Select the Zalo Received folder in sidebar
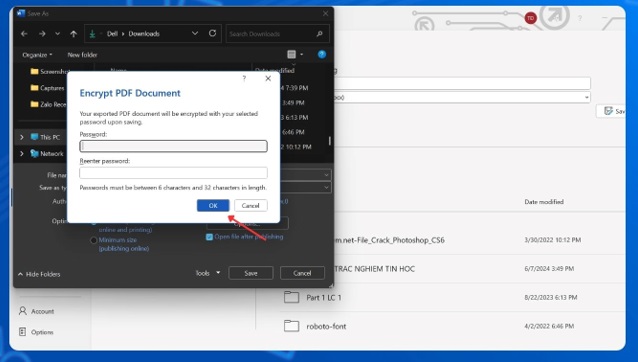This screenshot has width=638, height=362. tap(48, 104)
